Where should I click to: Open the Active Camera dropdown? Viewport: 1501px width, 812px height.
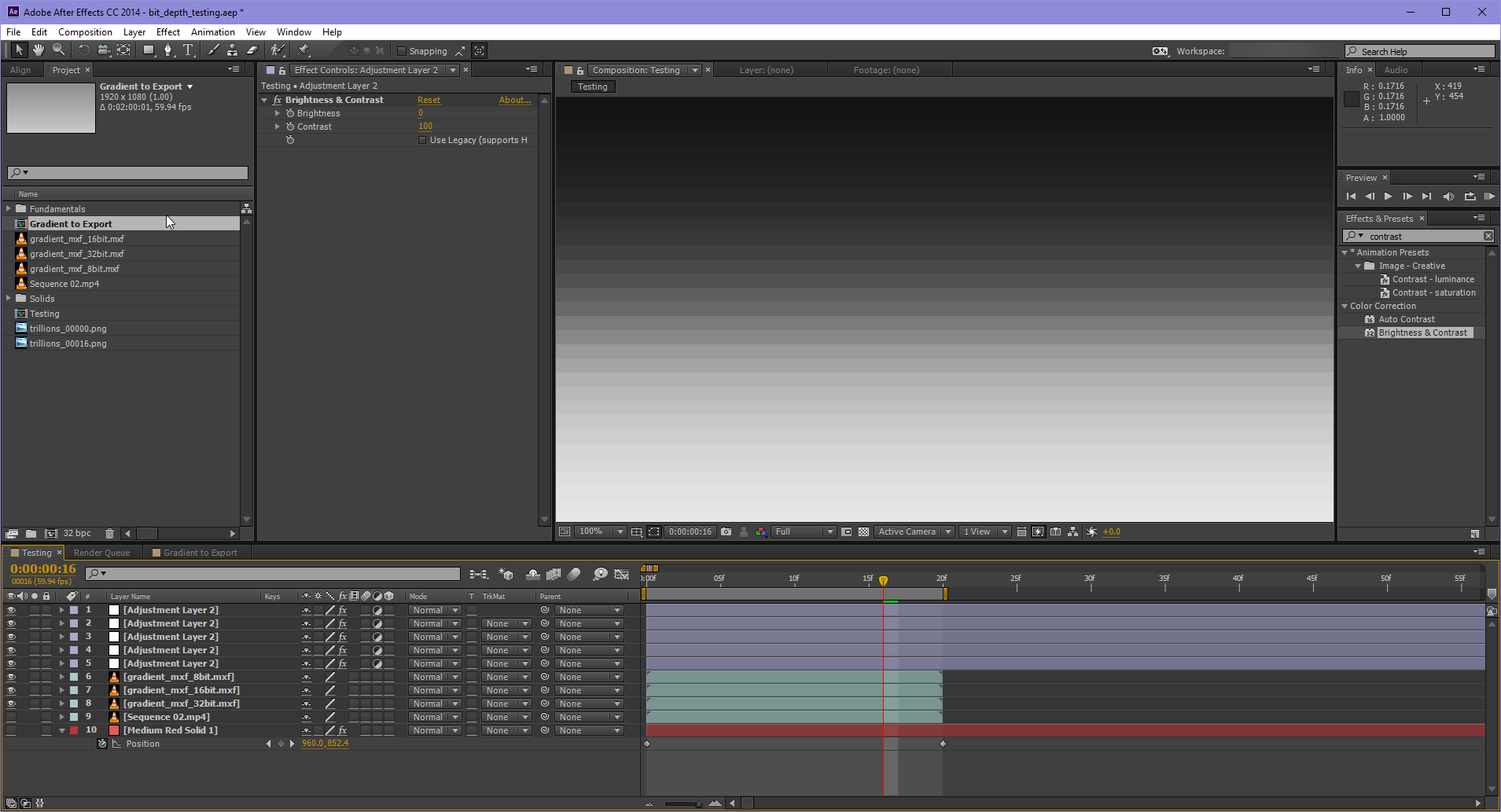pos(913,531)
